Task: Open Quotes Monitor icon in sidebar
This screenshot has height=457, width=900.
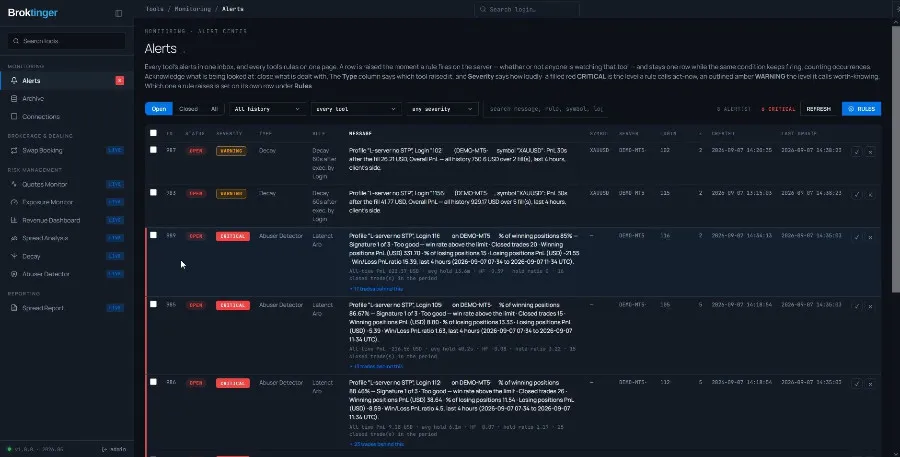Action: click(x=14, y=184)
